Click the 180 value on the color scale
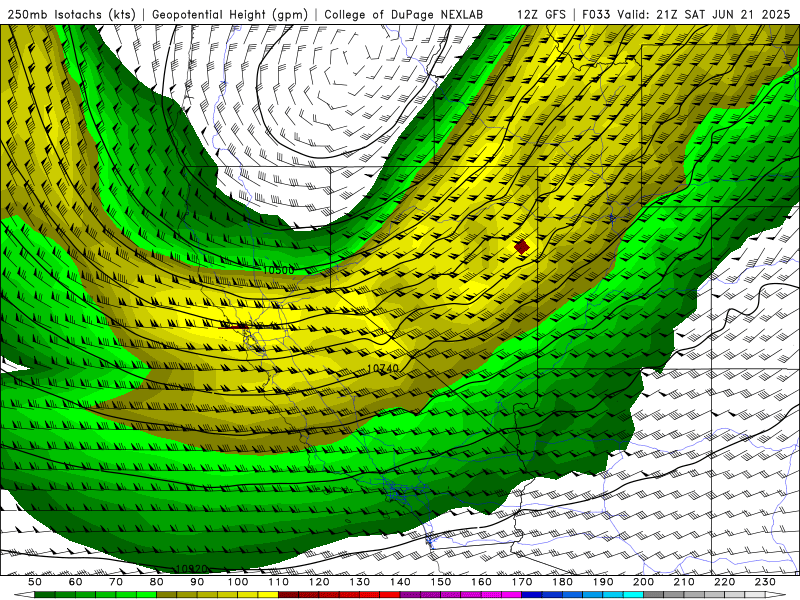Viewport: 800px width, 600px height. tap(562, 582)
